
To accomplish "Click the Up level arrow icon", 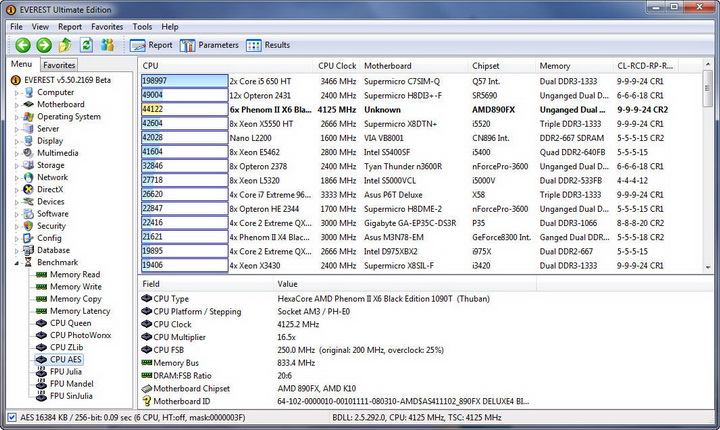I will coord(65,45).
